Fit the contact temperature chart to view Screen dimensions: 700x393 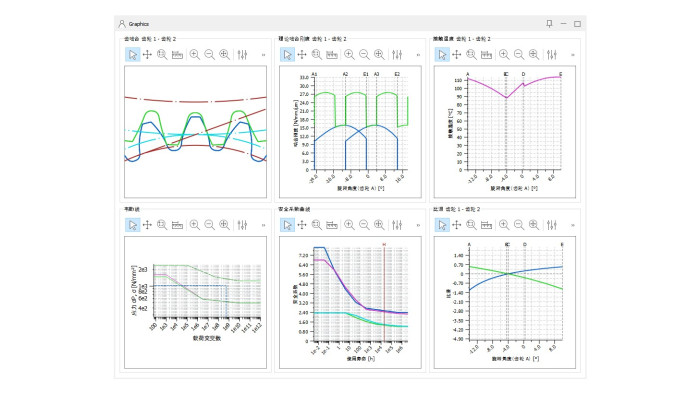pyautogui.click(x=534, y=54)
